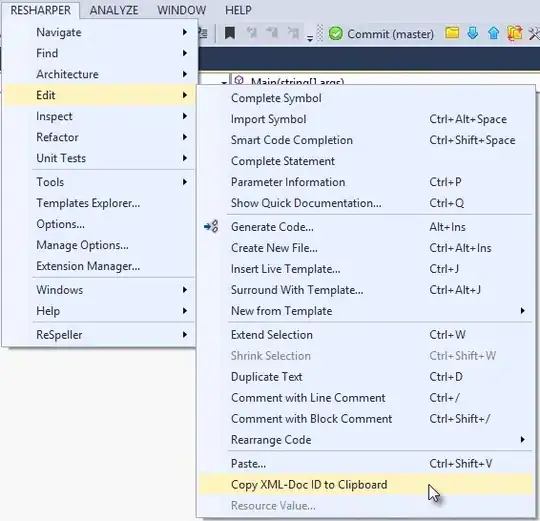This screenshot has height=521, width=540.
Task: Expand the Architecture submenu
Action: [100, 74]
